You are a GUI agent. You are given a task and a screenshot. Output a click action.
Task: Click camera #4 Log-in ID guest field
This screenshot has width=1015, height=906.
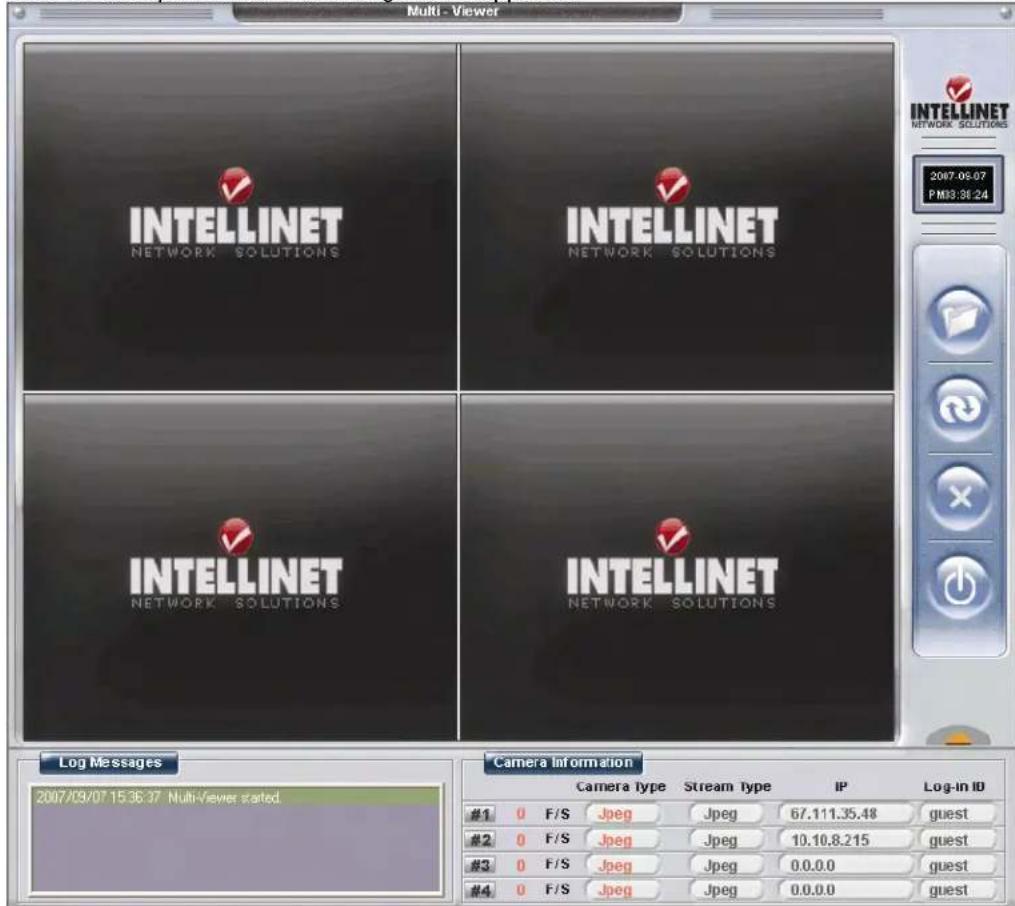click(x=958, y=890)
